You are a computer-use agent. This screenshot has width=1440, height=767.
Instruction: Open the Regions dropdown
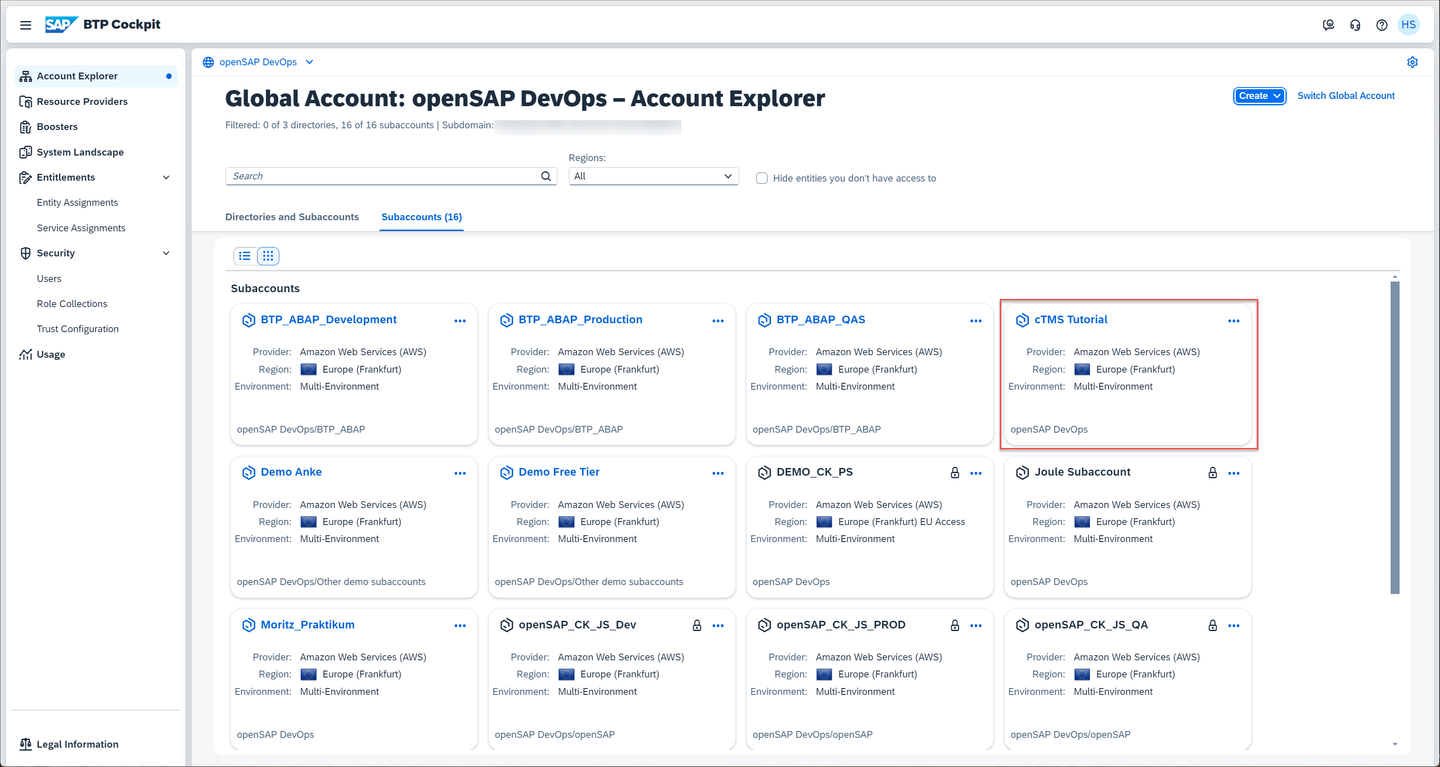click(653, 176)
